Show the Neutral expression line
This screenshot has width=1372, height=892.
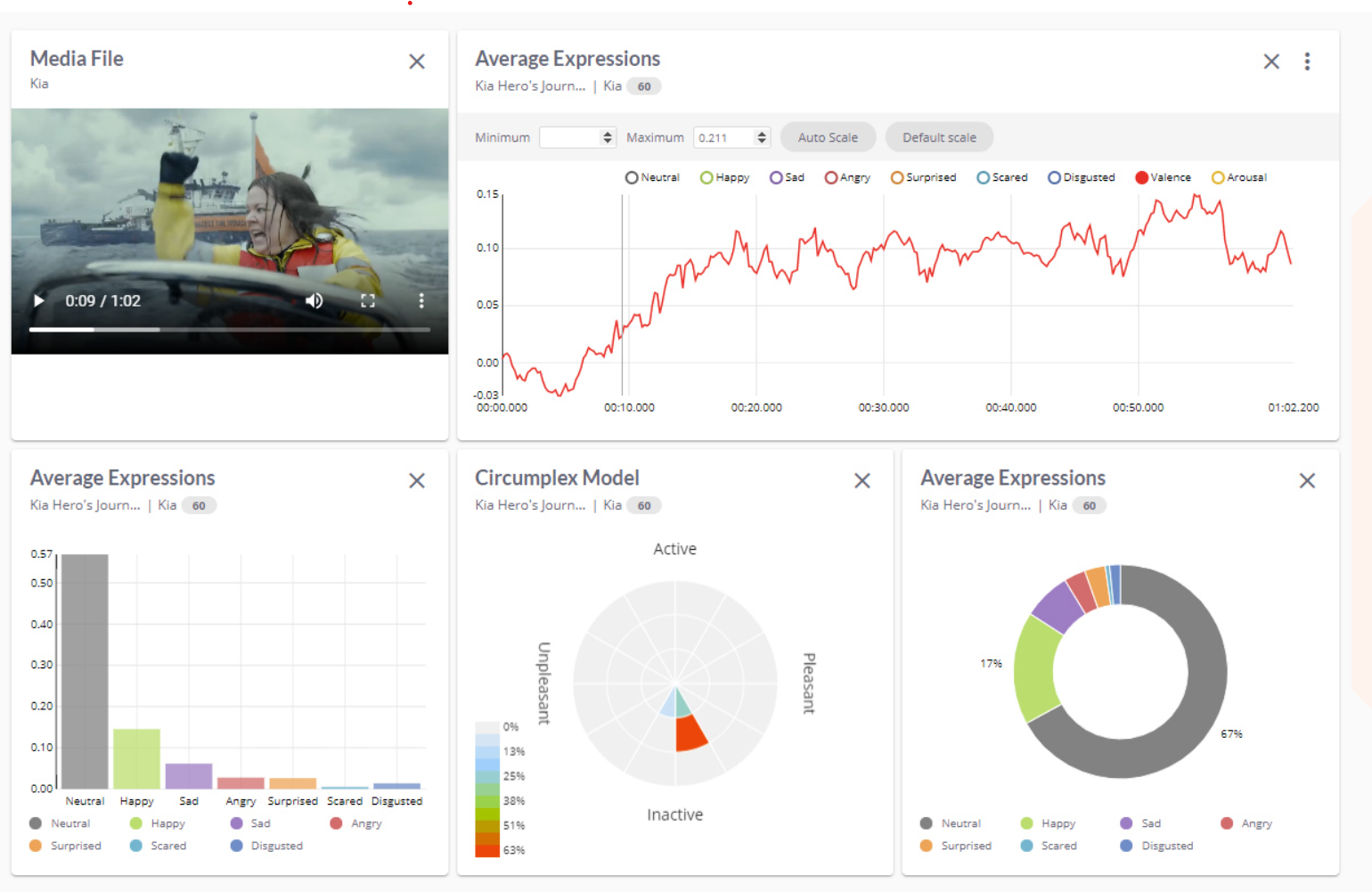pyautogui.click(x=652, y=177)
